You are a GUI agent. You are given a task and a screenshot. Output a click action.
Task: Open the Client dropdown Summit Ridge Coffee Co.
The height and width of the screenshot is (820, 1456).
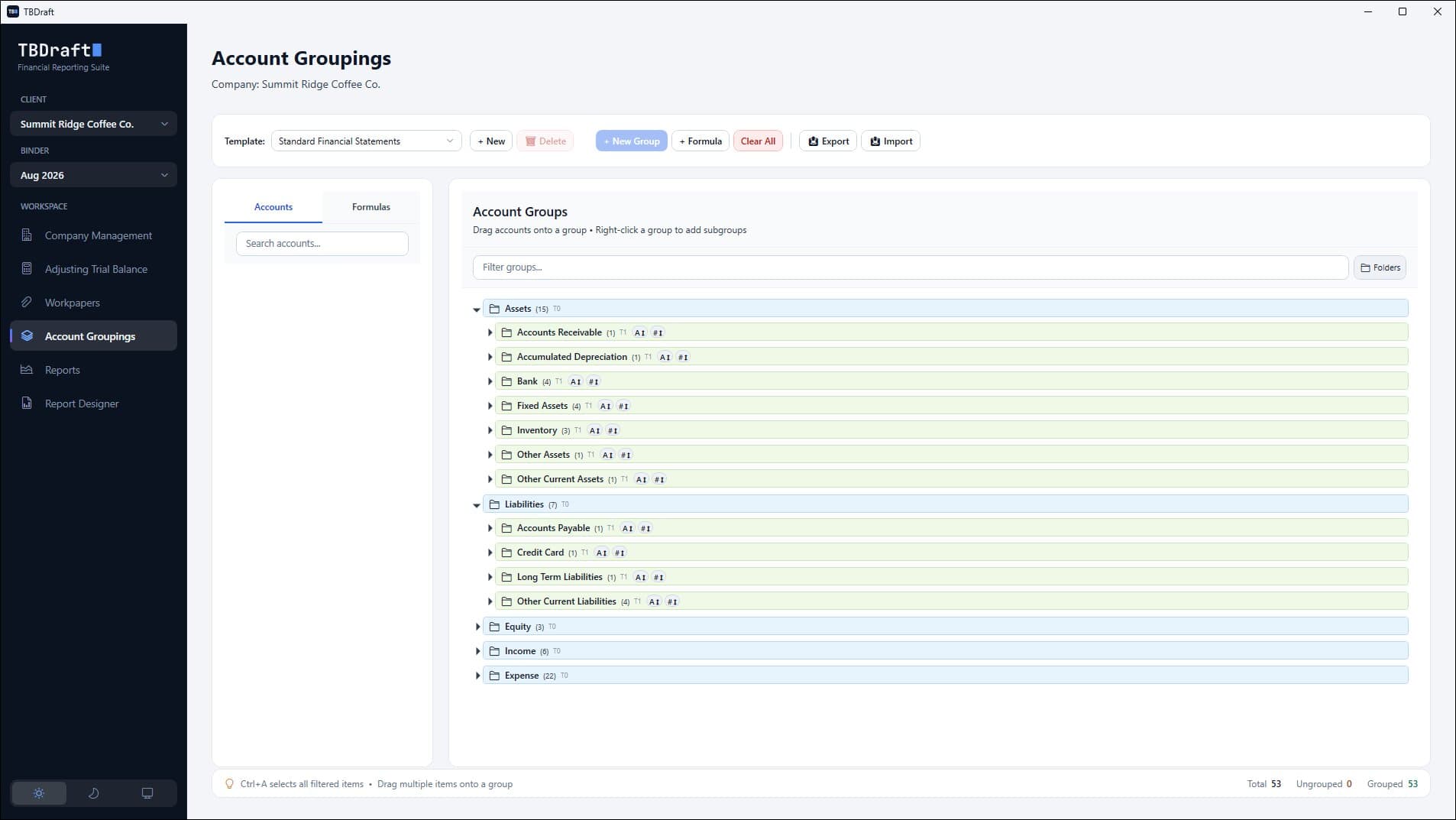click(x=93, y=124)
